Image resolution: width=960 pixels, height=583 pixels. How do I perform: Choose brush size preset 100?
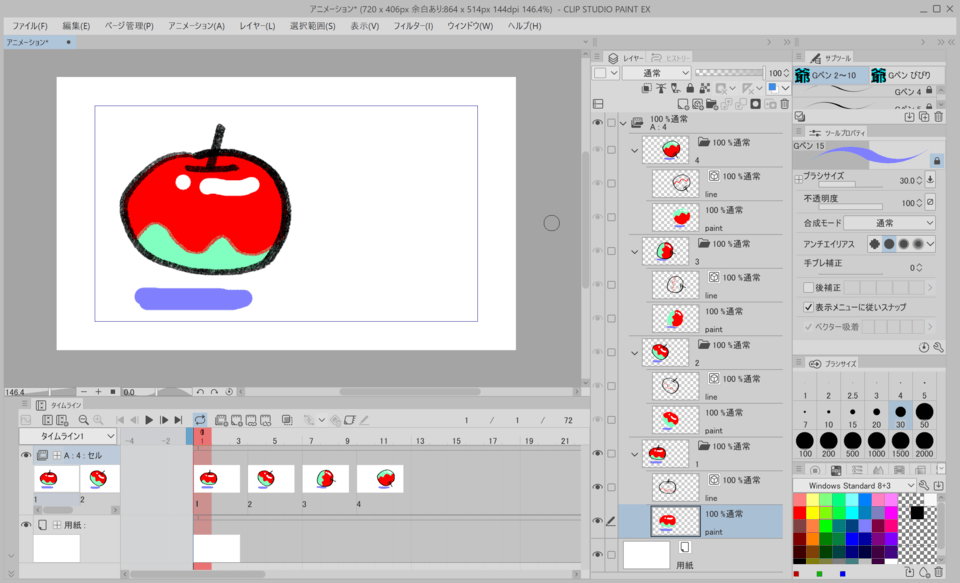805,445
